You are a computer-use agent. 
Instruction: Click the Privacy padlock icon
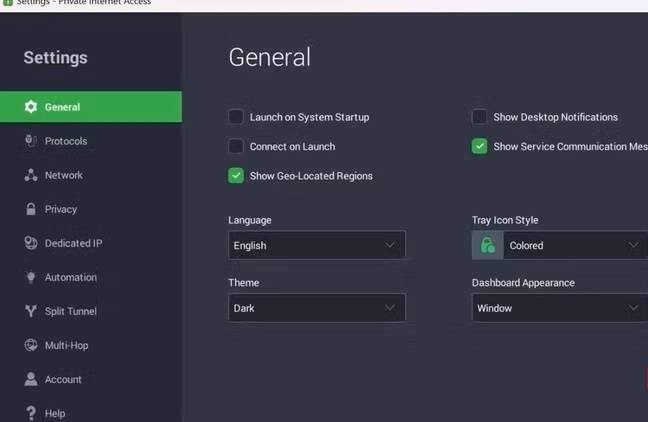tap(31, 209)
